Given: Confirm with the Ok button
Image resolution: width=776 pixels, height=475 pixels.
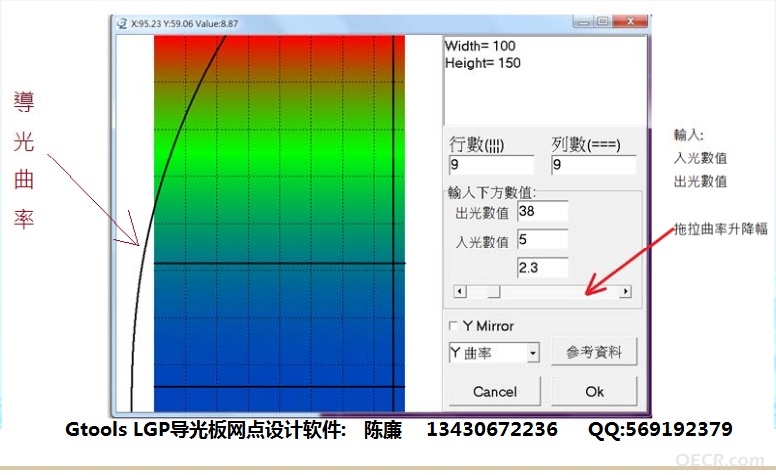Looking at the screenshot, I should [594, 391].
